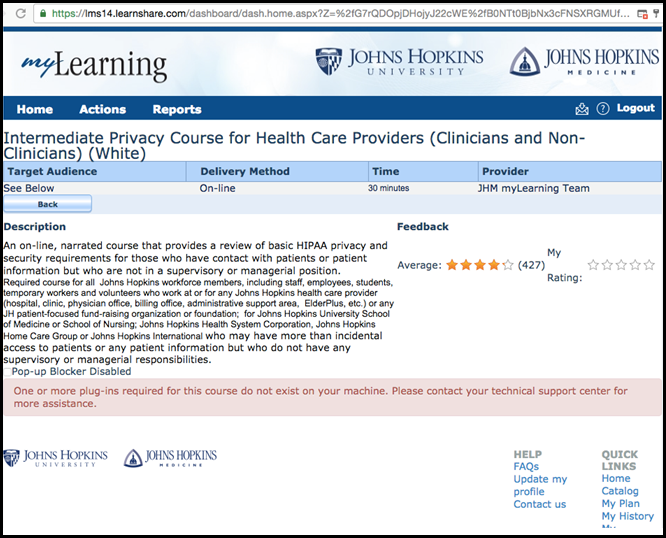Rate the course one star in My Rating
666x538 pixels.
[593, 265]
